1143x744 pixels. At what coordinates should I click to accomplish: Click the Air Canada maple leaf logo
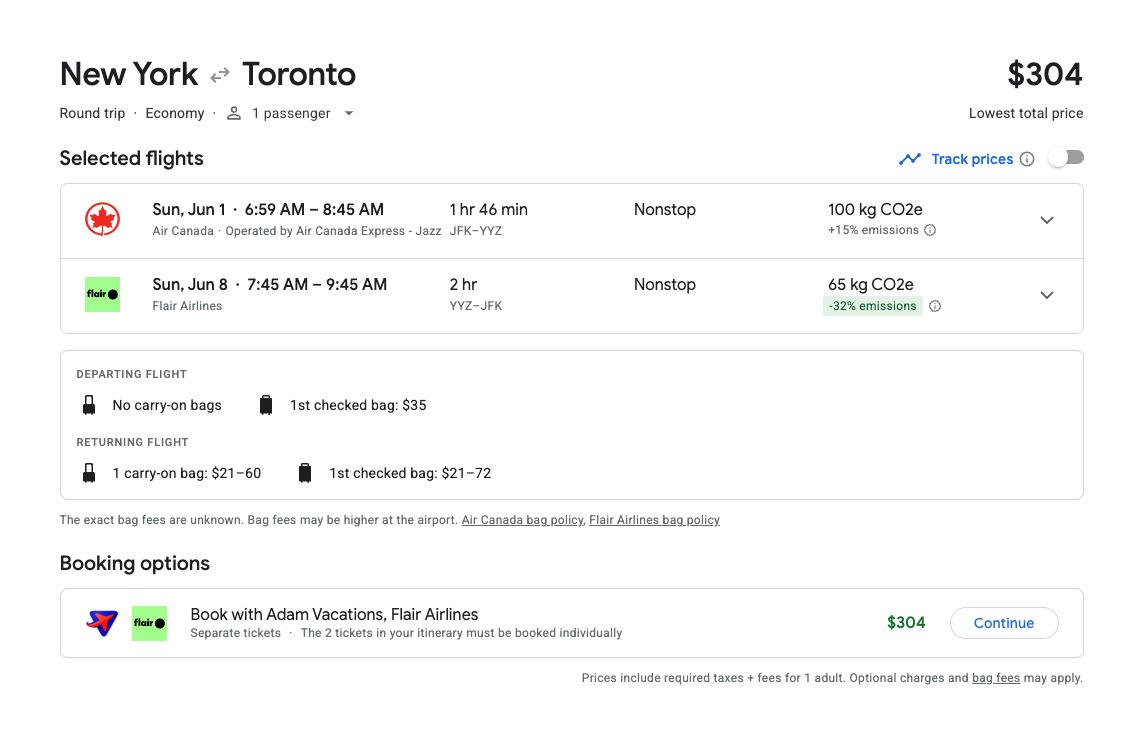103,219
